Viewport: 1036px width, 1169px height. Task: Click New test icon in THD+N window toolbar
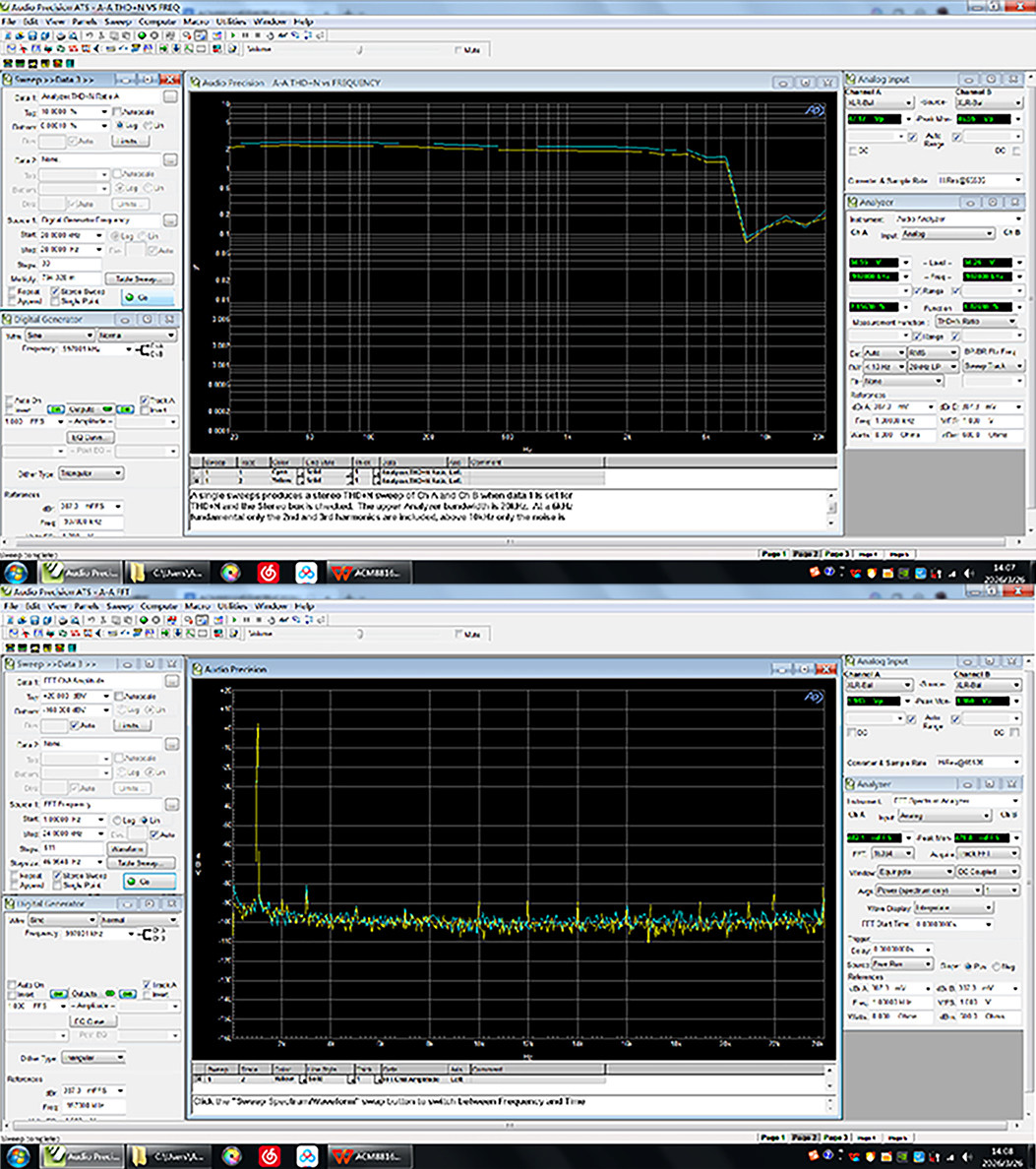[8, 35]
